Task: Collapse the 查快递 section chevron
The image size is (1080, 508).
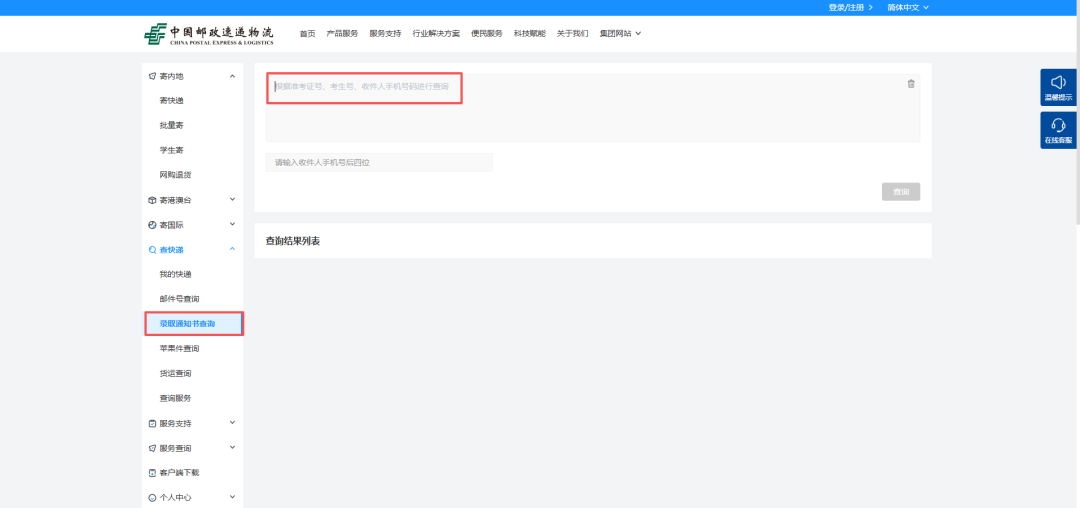Action: 232,249
